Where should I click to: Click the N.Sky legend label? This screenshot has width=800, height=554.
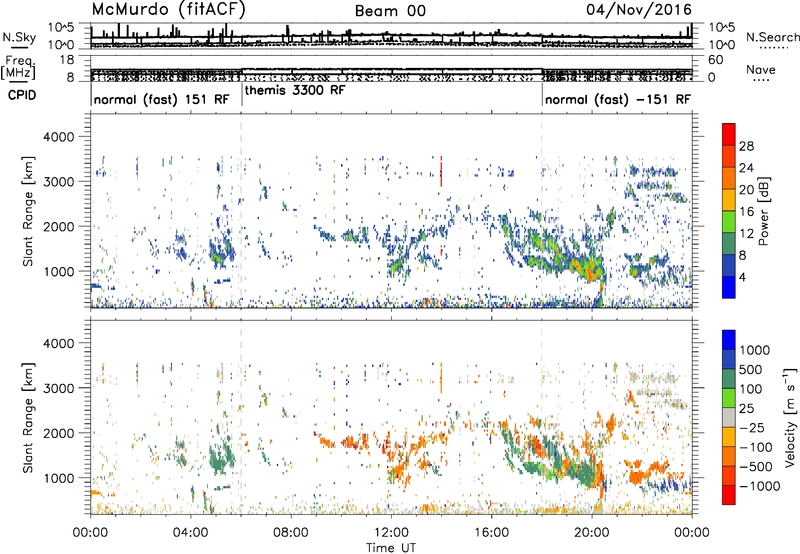[19, 37]
